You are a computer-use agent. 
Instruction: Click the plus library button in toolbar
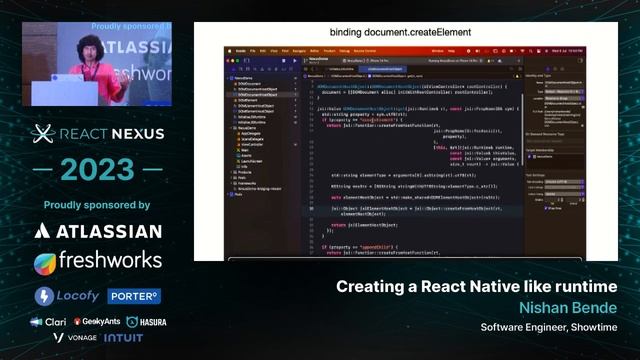(519, 60)
